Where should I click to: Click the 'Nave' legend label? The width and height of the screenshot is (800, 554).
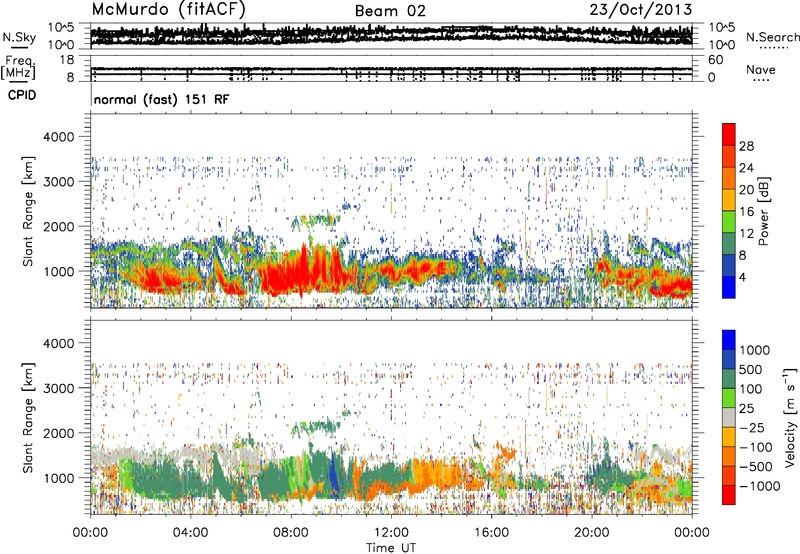tap(761, 69)
